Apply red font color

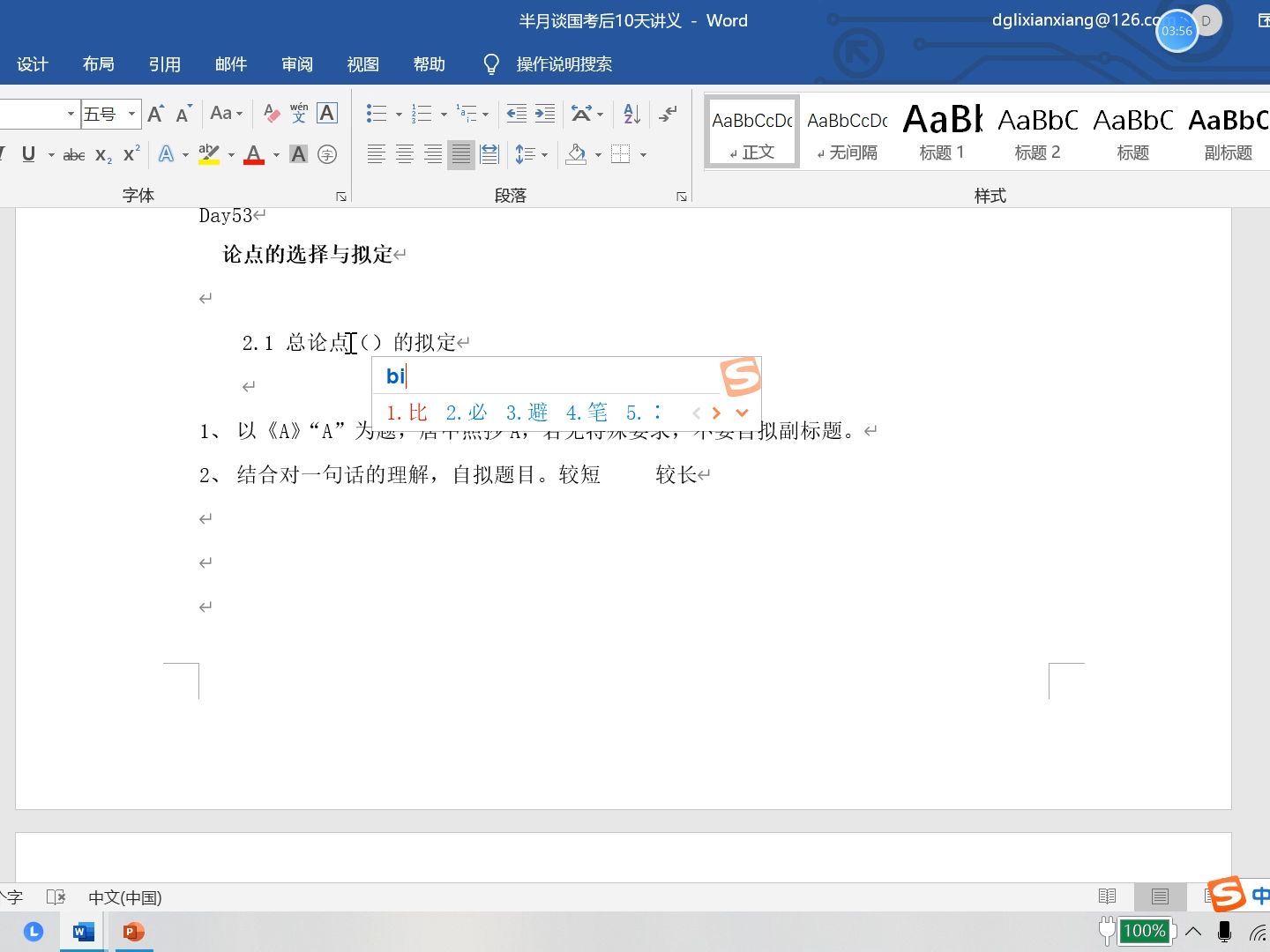tap(254, 154)
